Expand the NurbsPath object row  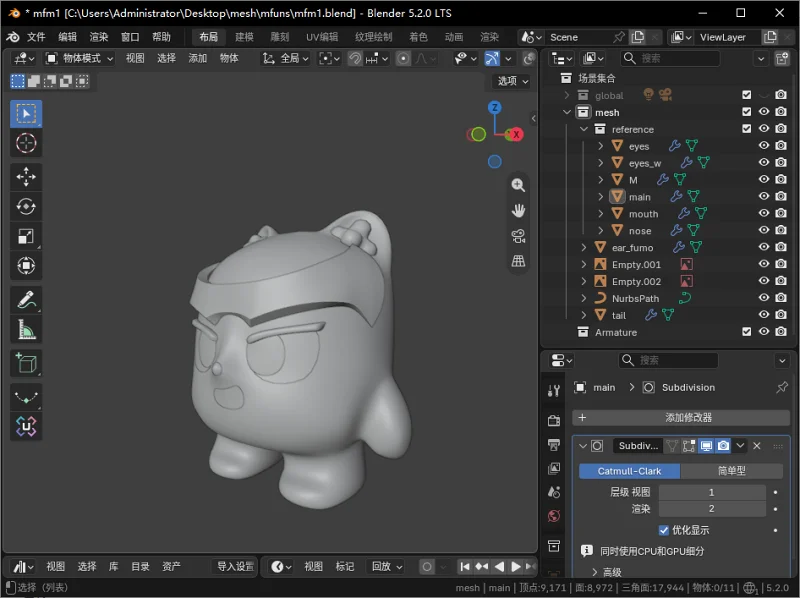coord(584,298)
